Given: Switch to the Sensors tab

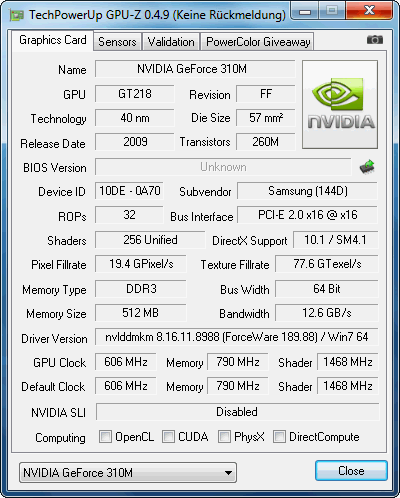Looking at the screenshot, I should (x=117, y=42).
